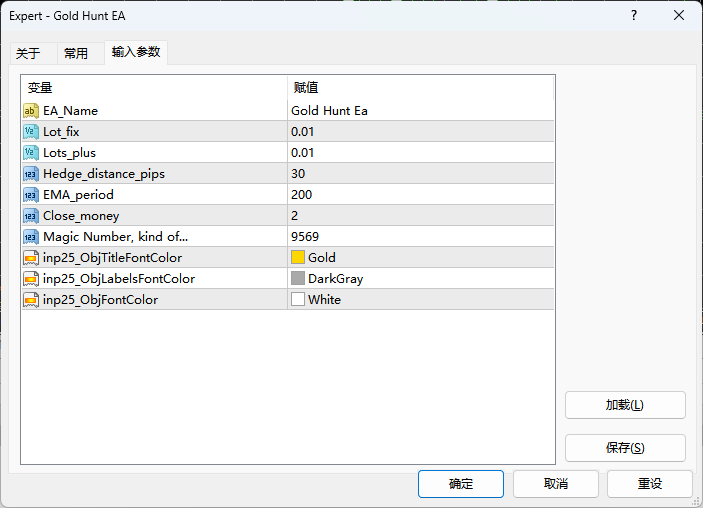Screen dimensions: 703x508
Task: Click the integer icon beside EMA_period
Action: 31,194
